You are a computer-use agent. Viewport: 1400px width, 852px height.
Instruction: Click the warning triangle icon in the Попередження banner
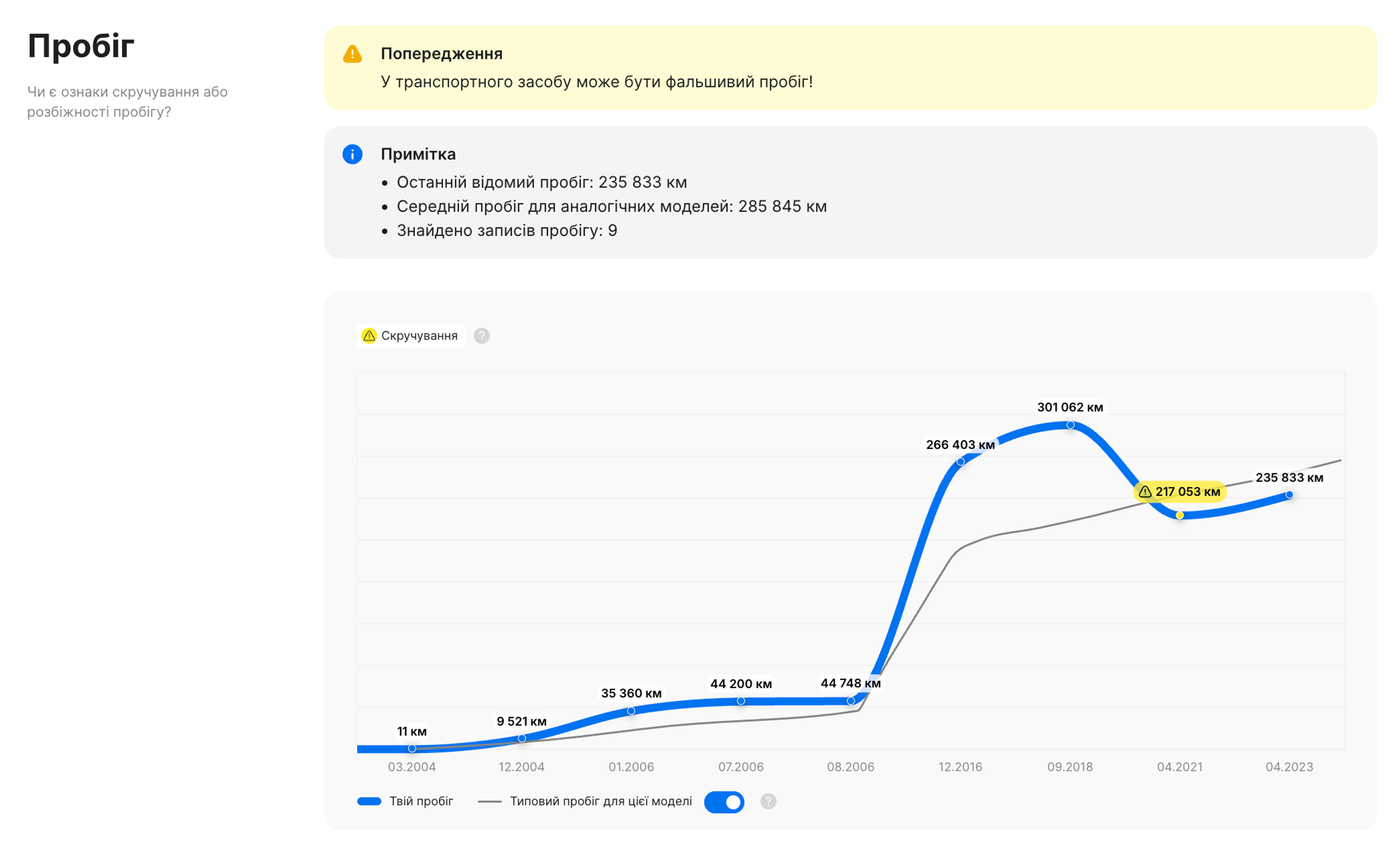(x=352, y=55)
